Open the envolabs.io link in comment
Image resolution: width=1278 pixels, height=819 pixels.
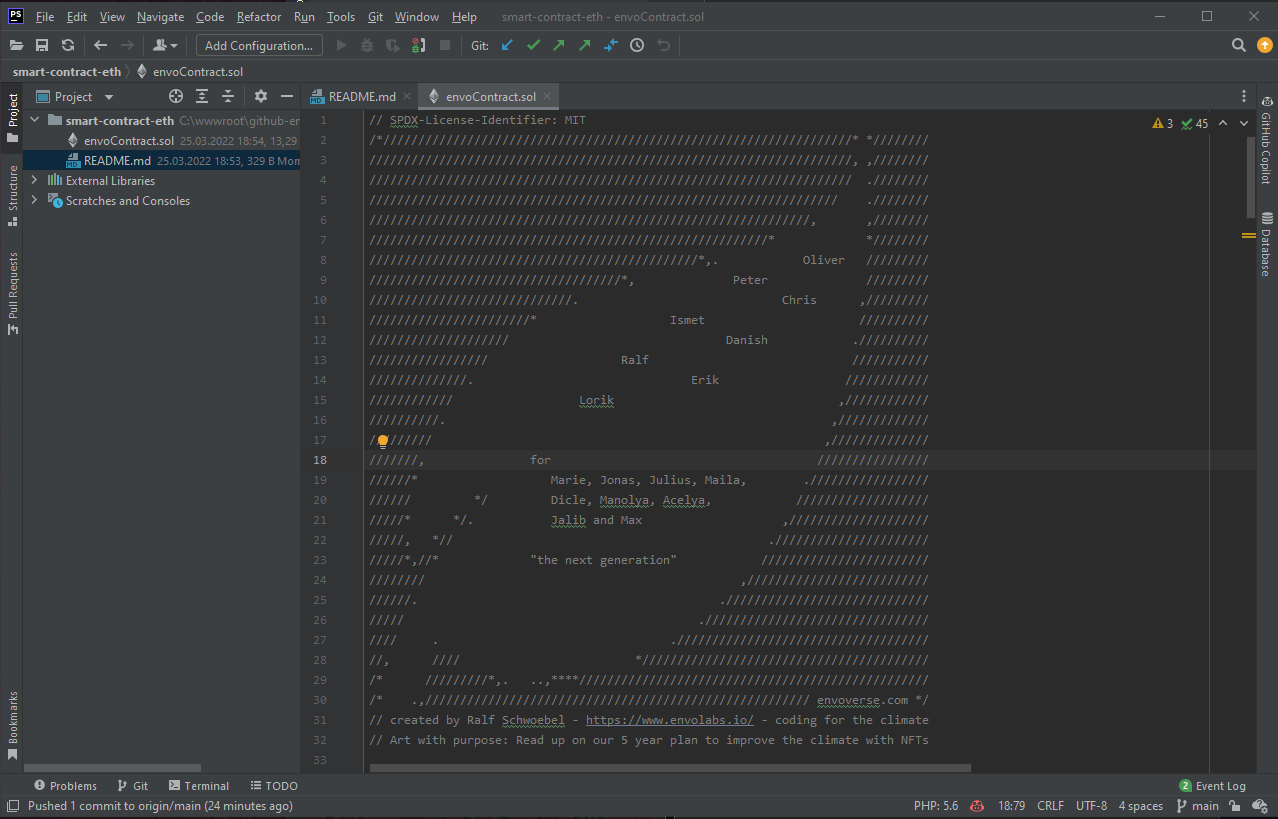669,720
